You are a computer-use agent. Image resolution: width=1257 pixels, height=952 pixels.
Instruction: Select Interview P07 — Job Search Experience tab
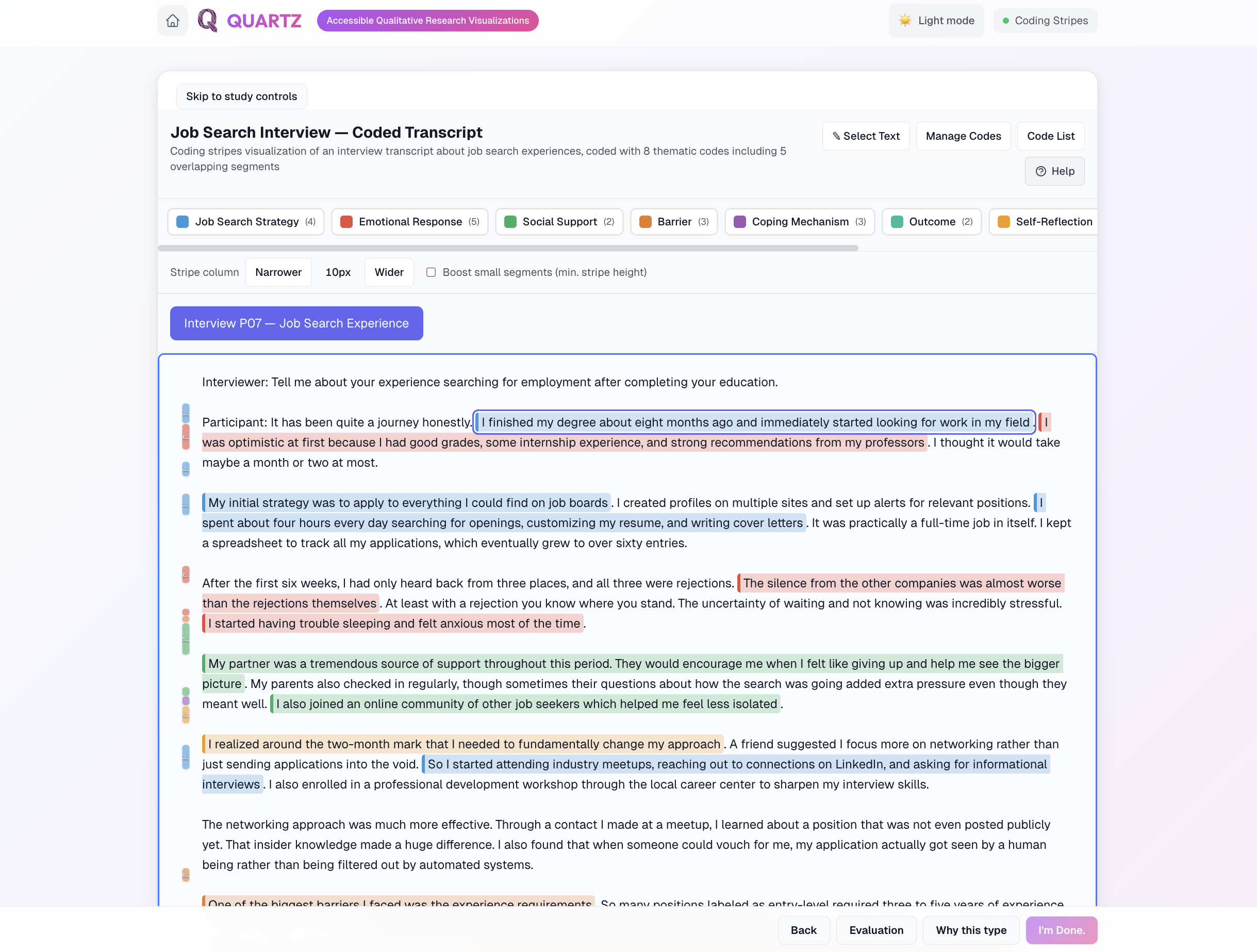pos(296,323)
